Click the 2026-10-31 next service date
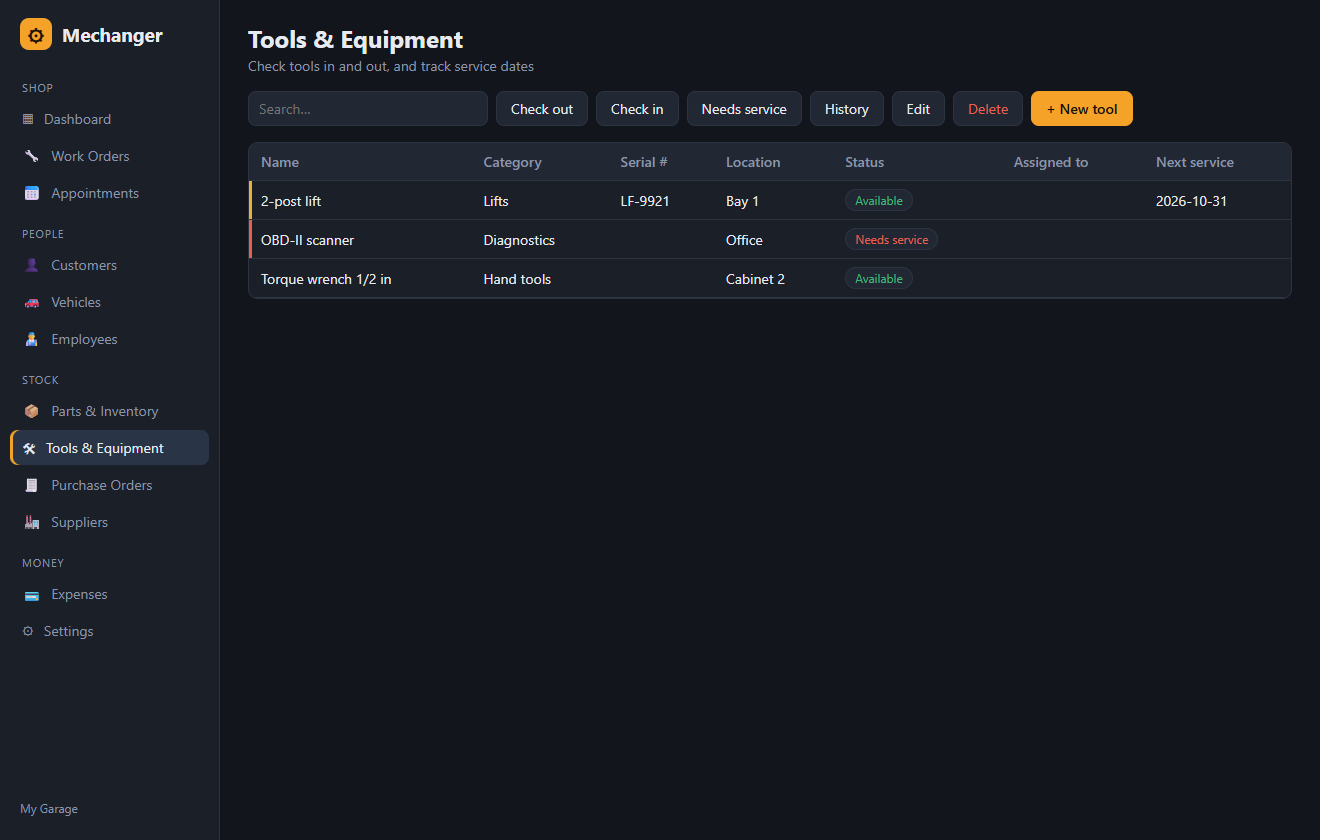 (1191, 201)
